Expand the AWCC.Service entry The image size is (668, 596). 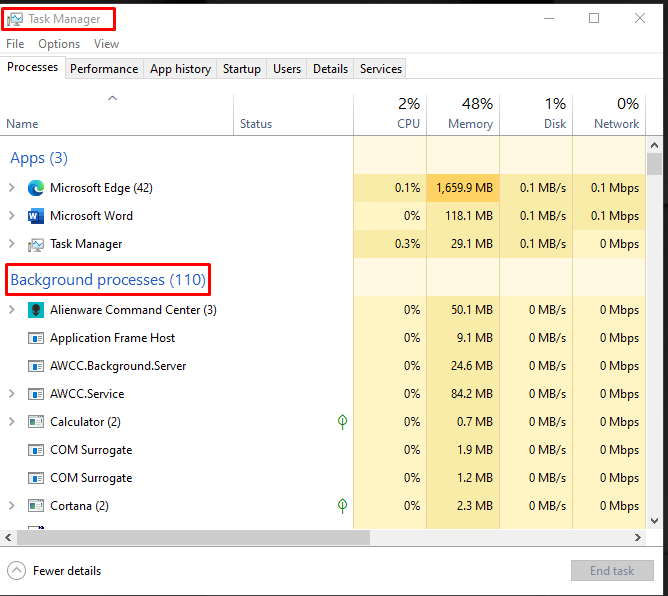coord(12,394)
